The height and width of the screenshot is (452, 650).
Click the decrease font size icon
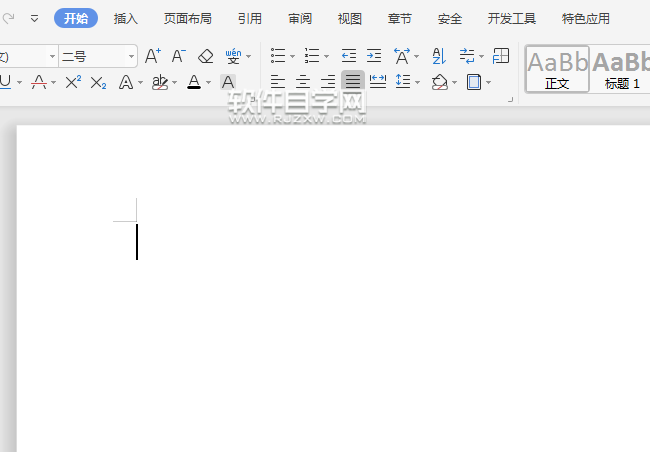tap(179, 56)
